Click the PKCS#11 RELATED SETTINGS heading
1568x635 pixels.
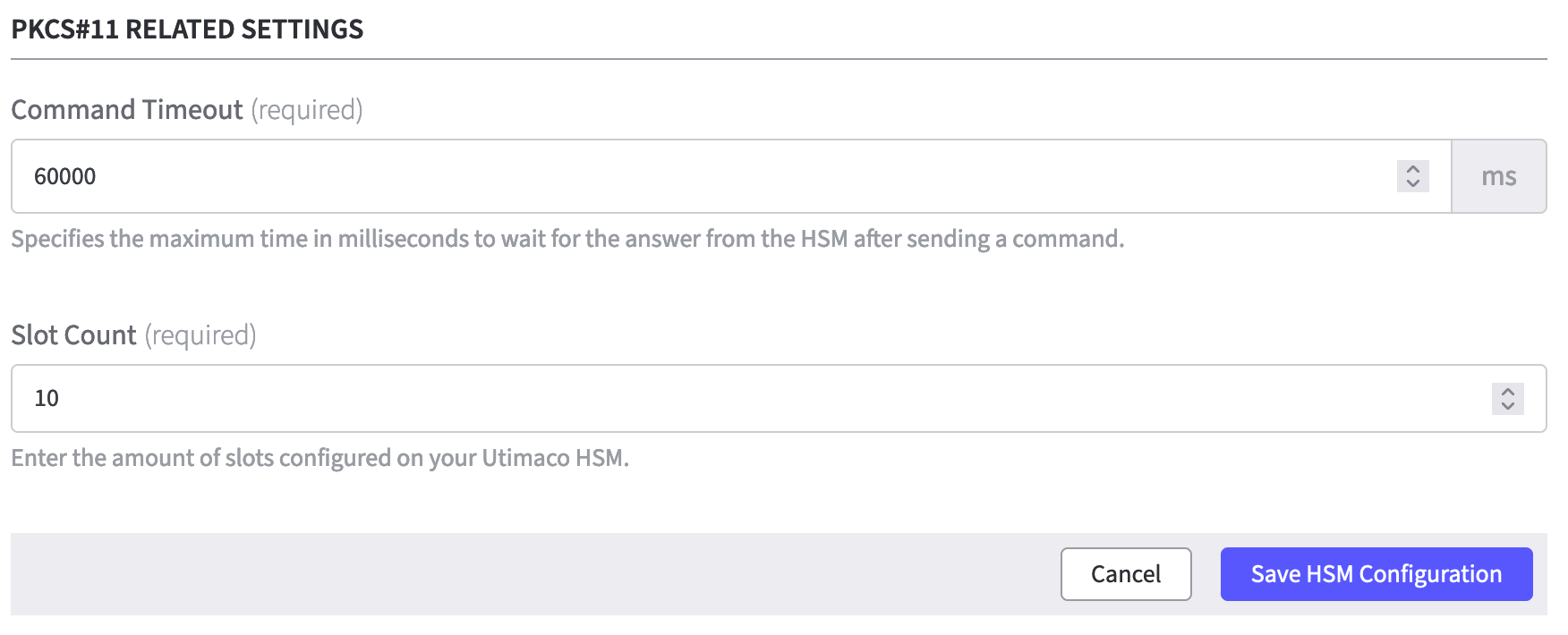point(187,30)
